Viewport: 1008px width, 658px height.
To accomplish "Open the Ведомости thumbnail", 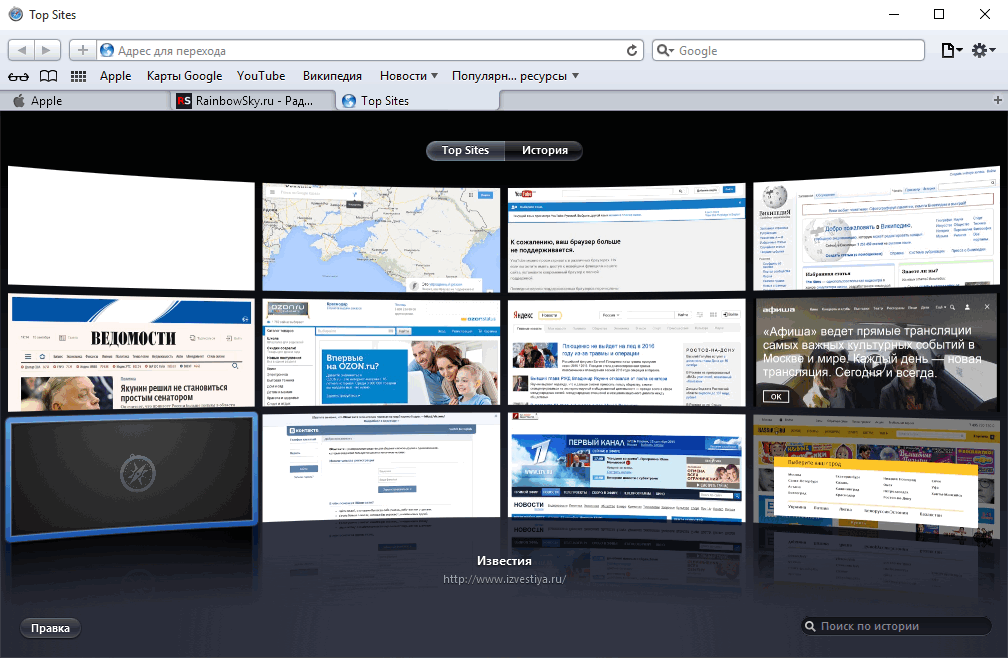I will pyautogui.click(x=131, y=353).
